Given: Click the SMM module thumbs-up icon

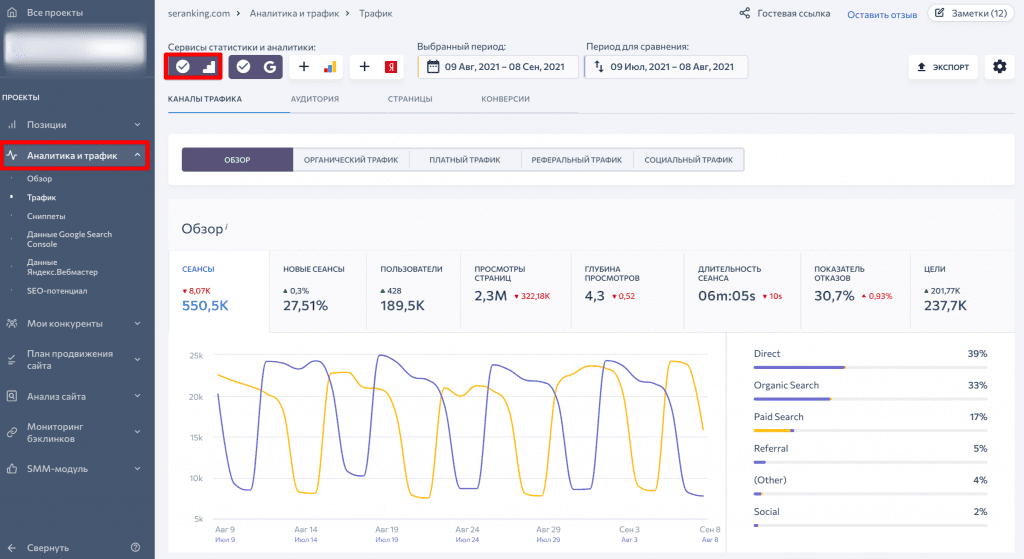Looking at the screenshot, I should pos(12,468).
